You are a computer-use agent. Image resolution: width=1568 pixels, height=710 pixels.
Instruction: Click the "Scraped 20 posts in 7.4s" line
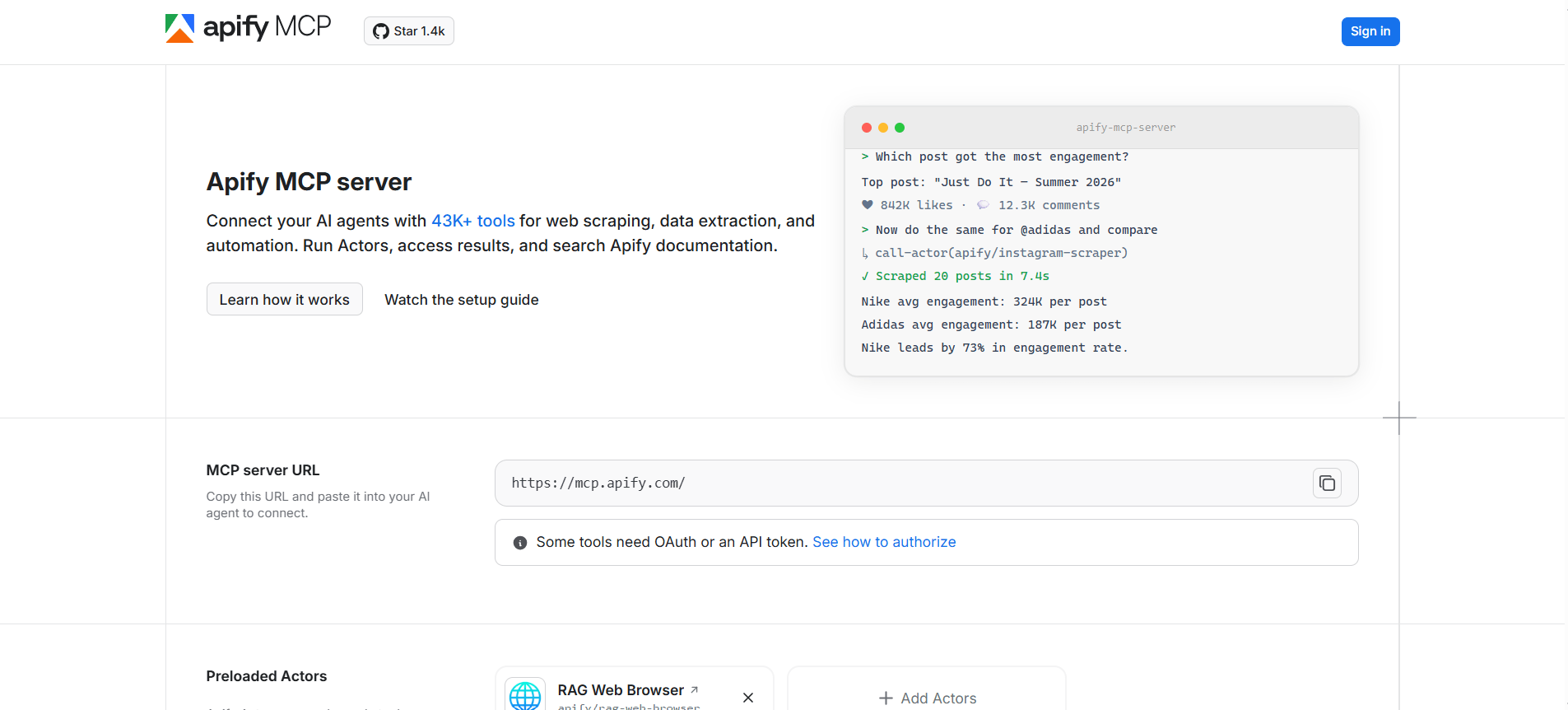click(955, 276)
